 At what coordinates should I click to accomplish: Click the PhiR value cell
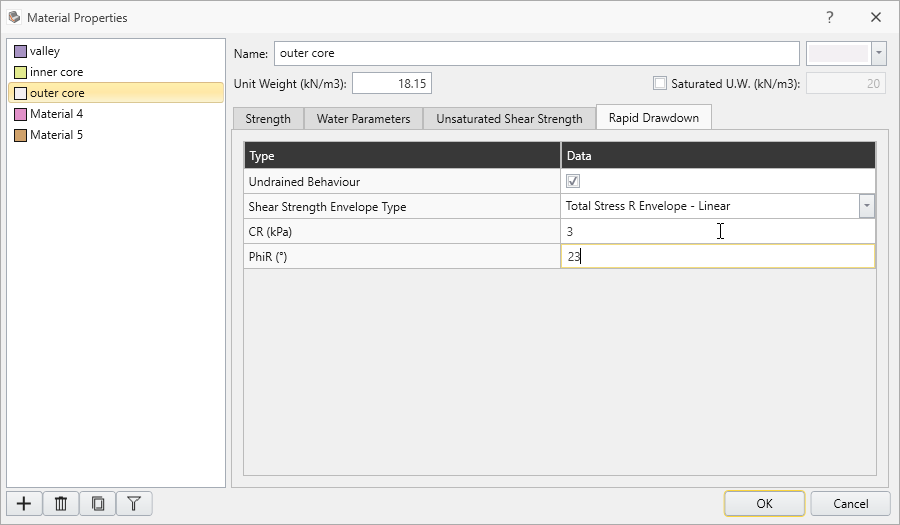[717, 256]
